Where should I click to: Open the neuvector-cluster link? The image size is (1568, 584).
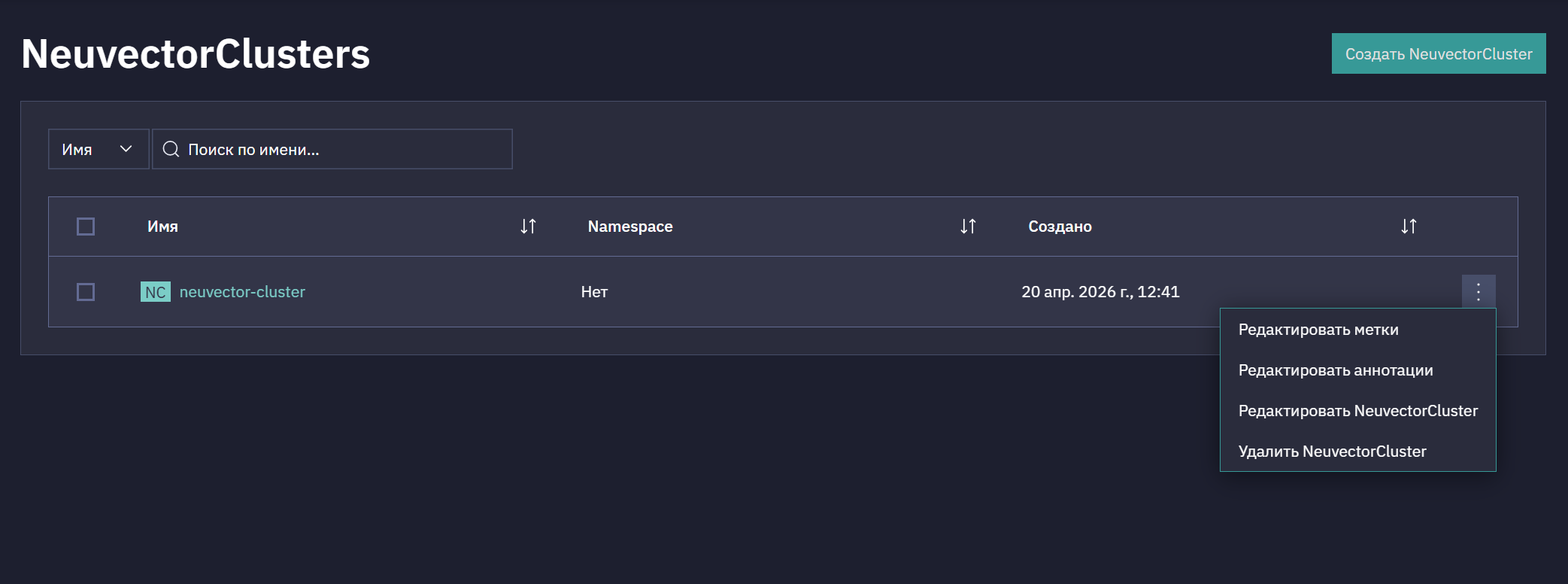[x=242, y=292]
